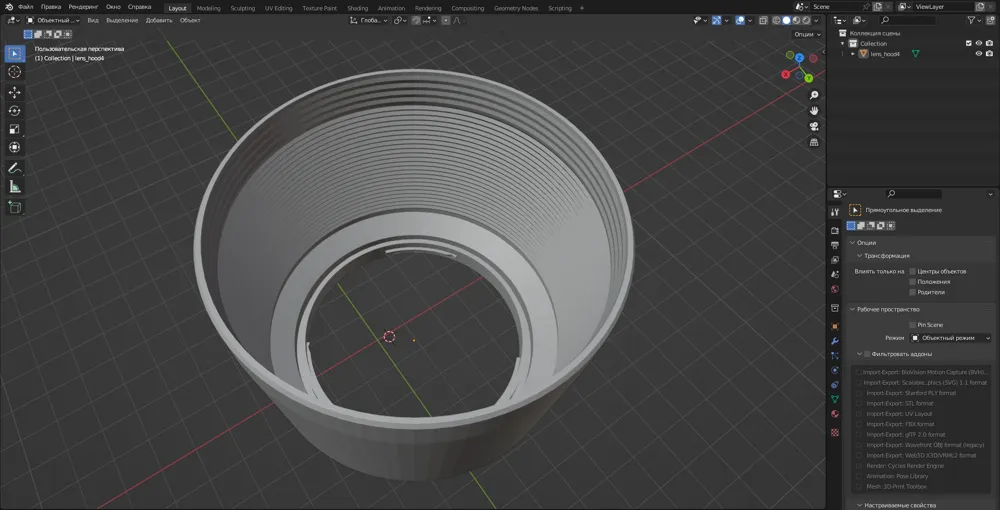
Task: Open the Опции dropdown in viewport
Action: (807, 34)
